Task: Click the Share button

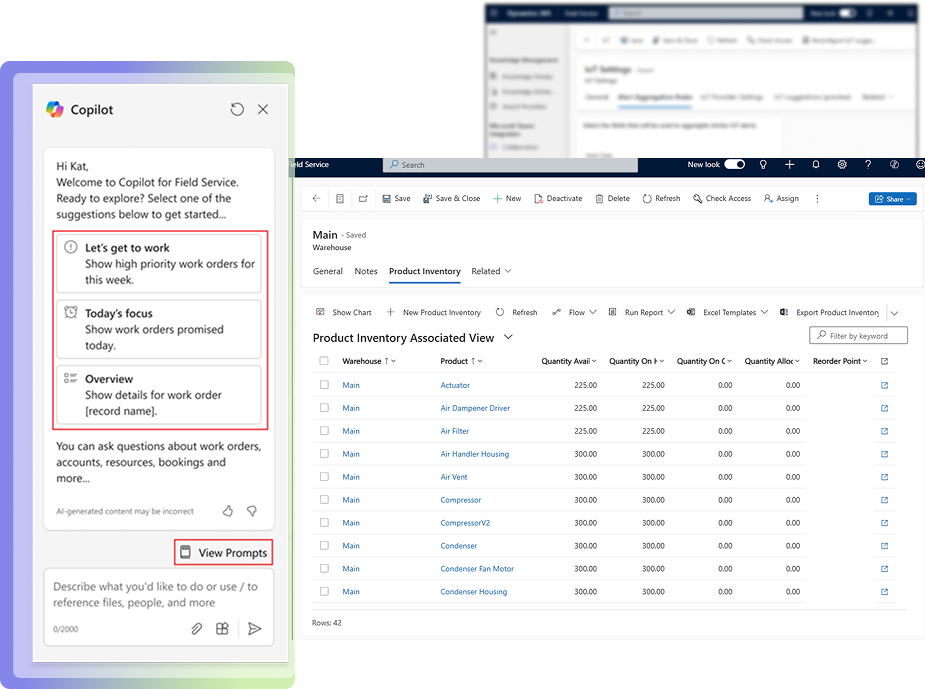Action: pyautogui.click(x=893, y=199)
